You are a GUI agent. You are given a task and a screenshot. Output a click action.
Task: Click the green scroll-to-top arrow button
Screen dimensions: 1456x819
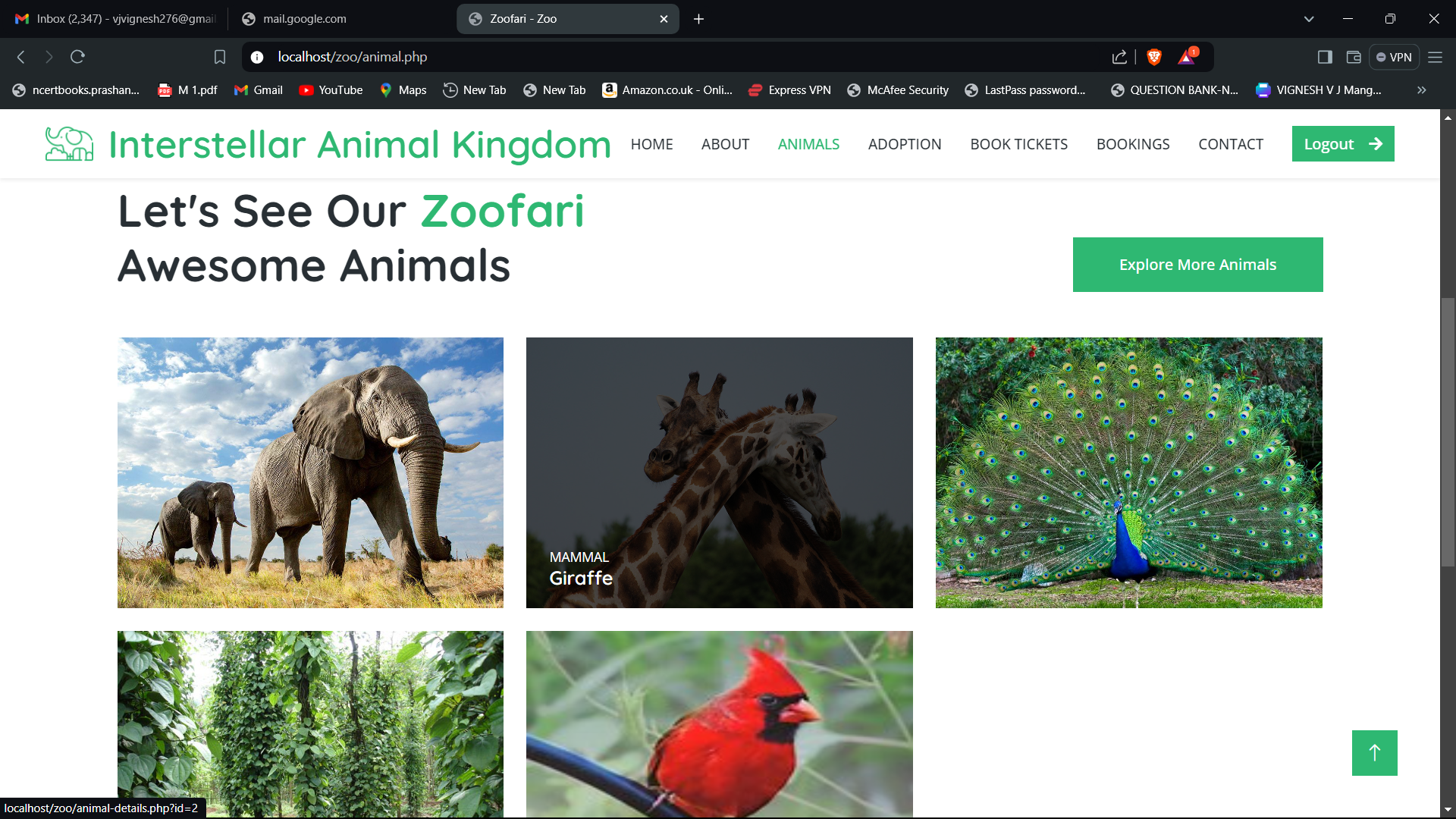pos(1374,752)
